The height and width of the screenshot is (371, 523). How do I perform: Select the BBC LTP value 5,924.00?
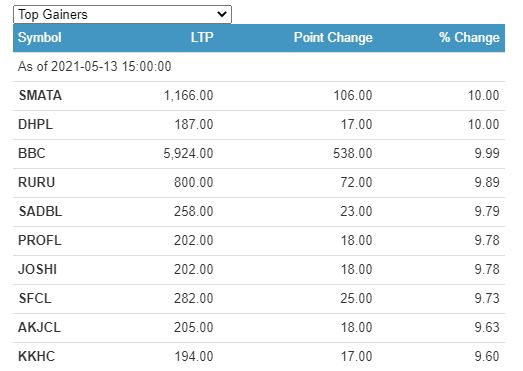click(x=188, y=153)
